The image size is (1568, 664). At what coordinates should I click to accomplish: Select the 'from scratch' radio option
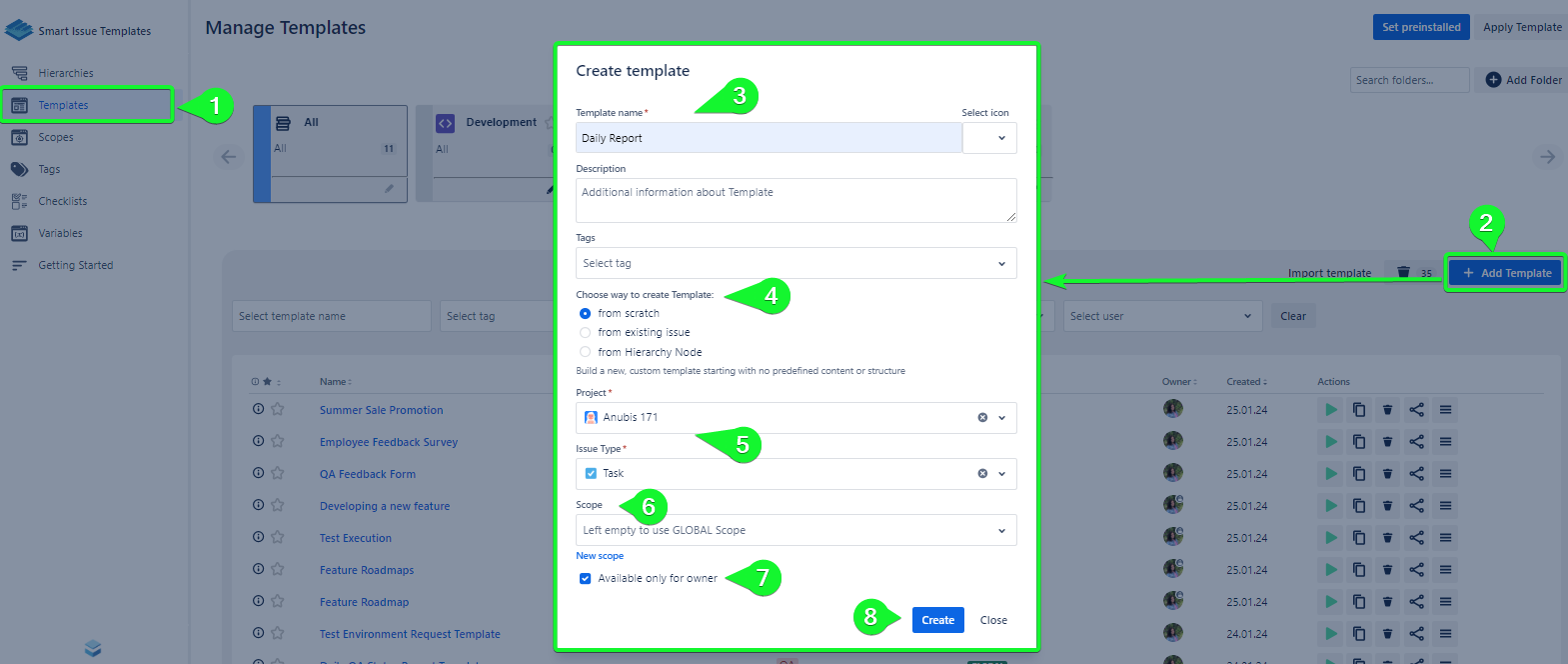[x=586, y=314]
